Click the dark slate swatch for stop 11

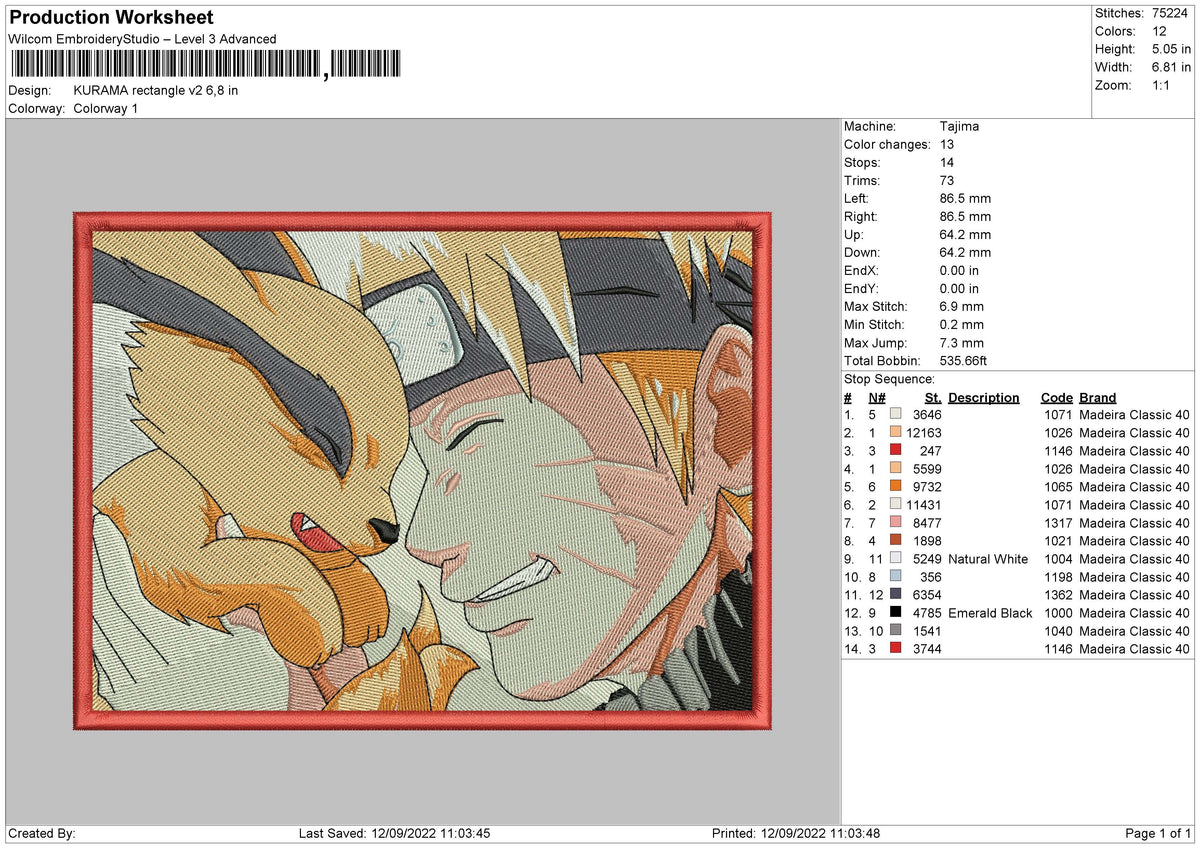[x=895, y=595]
